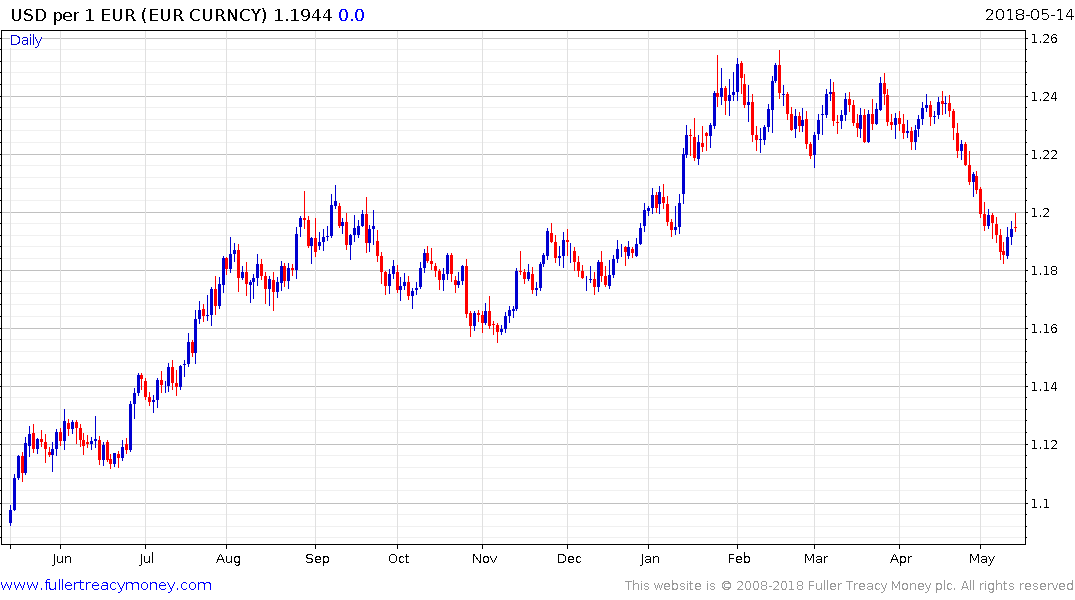Click the Jun month label
The image size is (1075, 600).
(62, 559)
